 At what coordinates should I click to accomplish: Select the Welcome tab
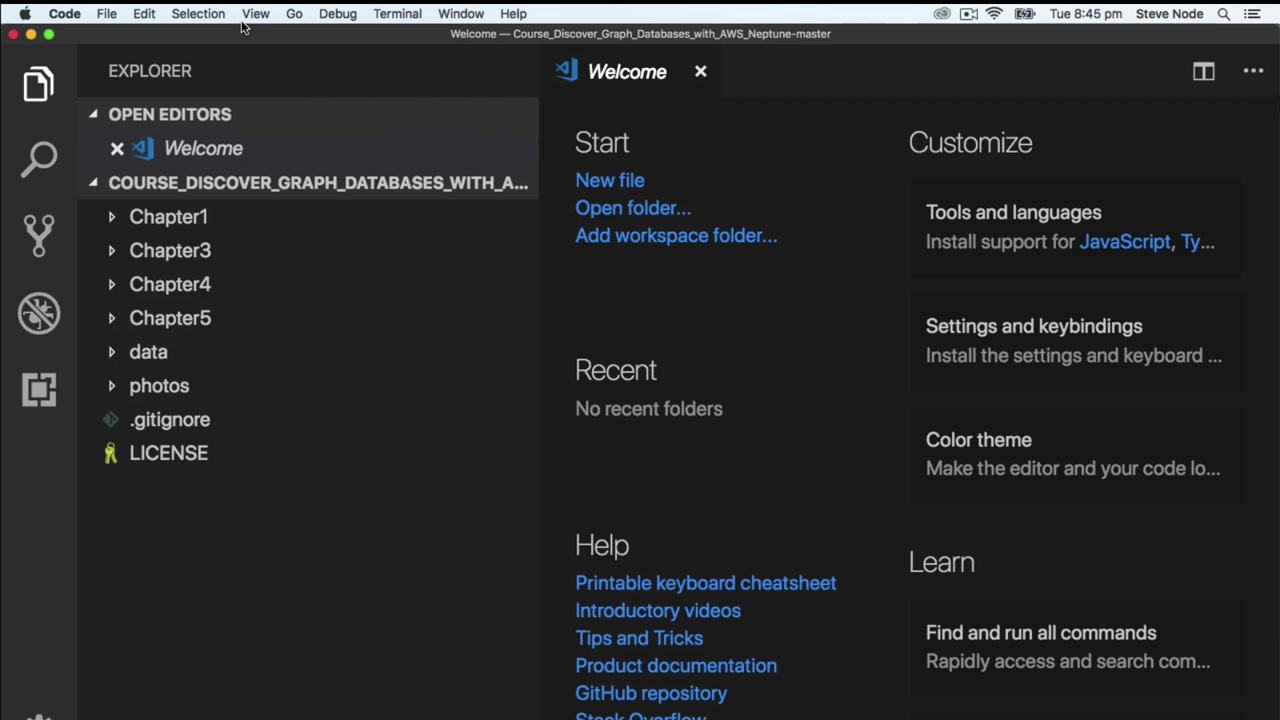pyautogui.click(x=632, y=71)
